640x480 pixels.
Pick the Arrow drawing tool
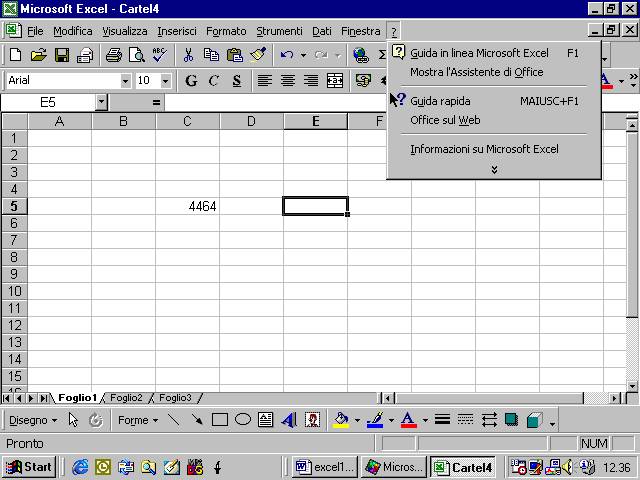197,420
